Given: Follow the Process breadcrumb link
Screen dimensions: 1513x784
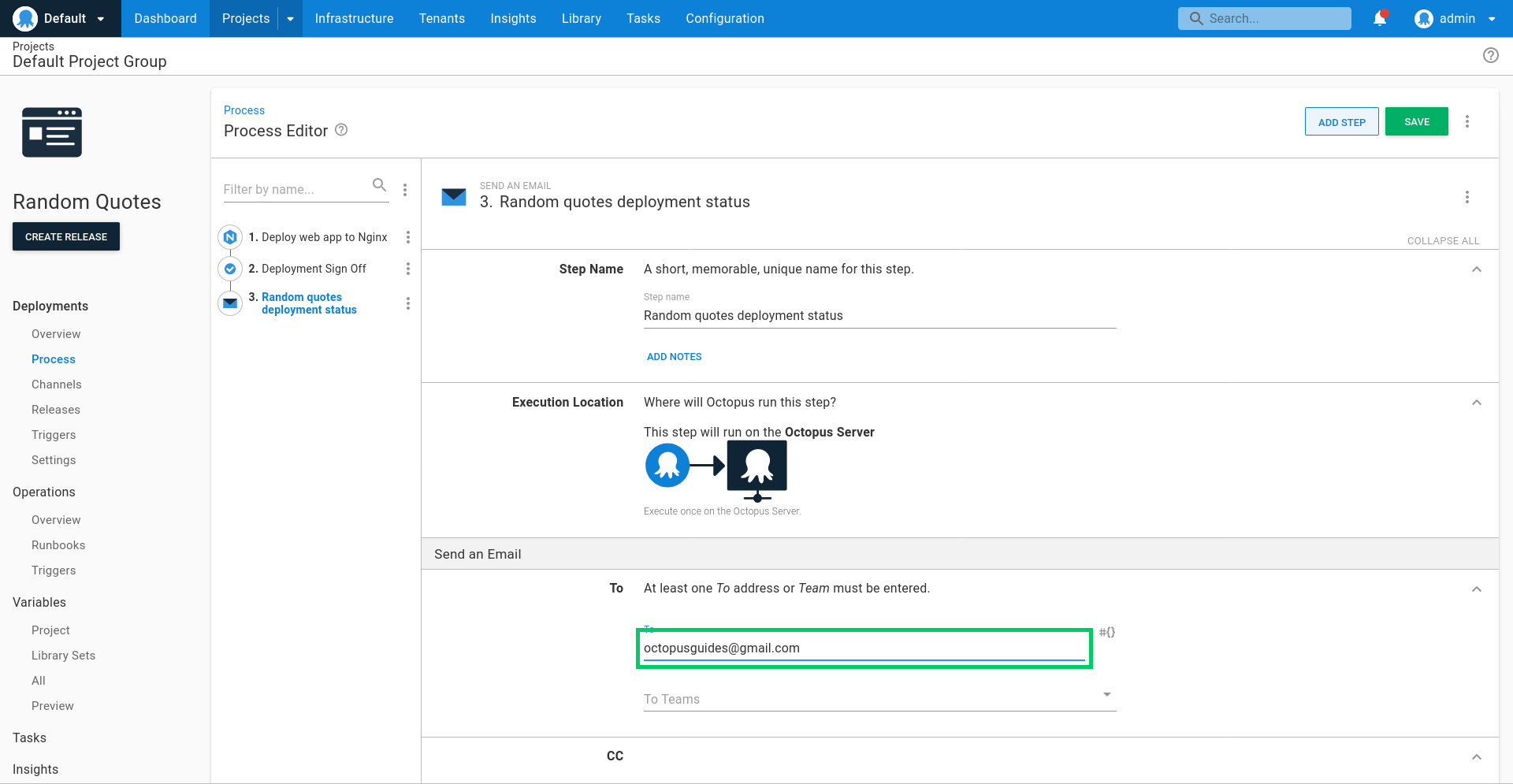Looking at the screenshot, I should point(244,110).
